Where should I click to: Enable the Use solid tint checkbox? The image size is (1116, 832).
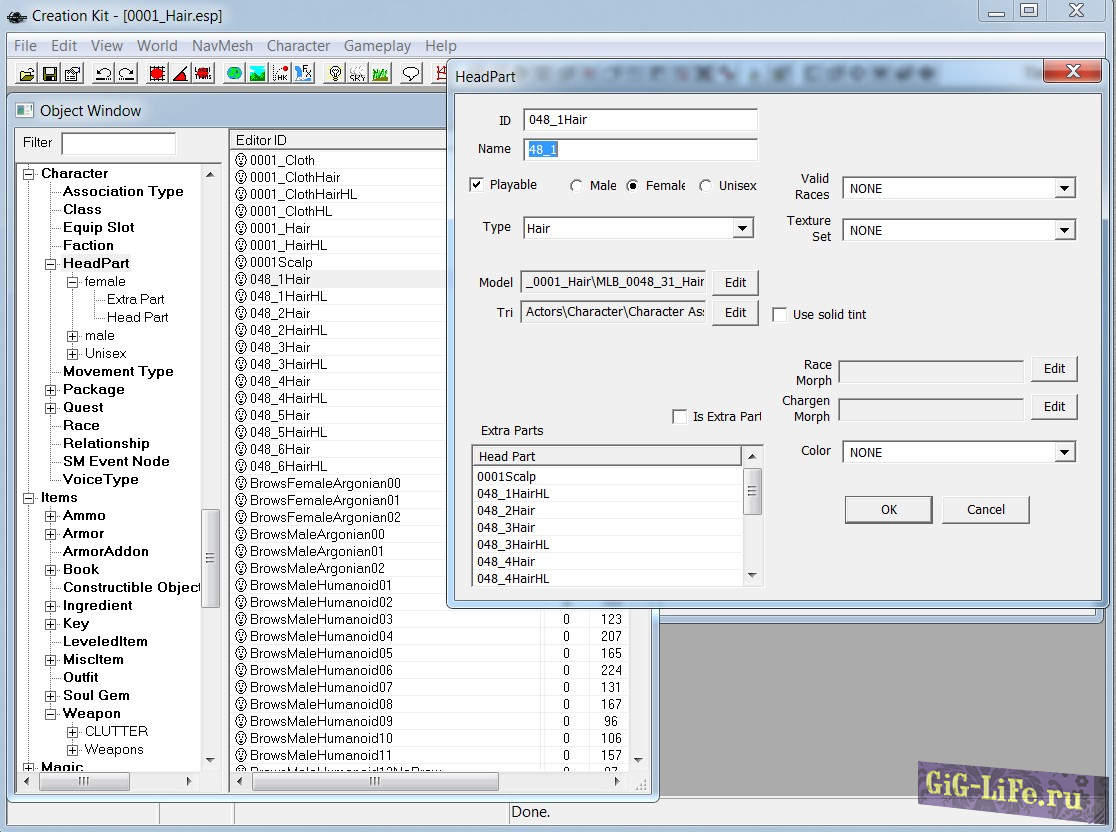780,314
